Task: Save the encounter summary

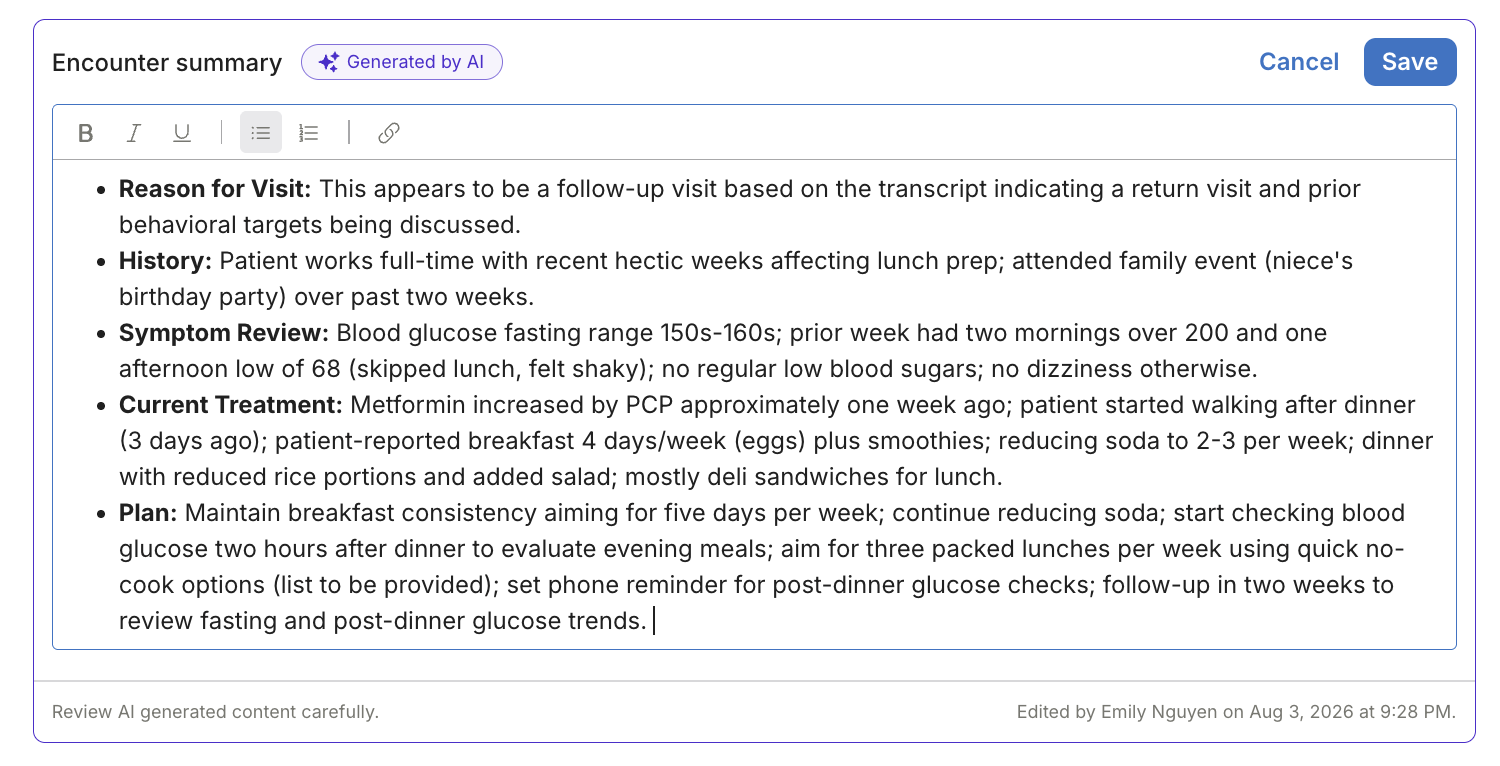Action: click(x=1410, y=62)
